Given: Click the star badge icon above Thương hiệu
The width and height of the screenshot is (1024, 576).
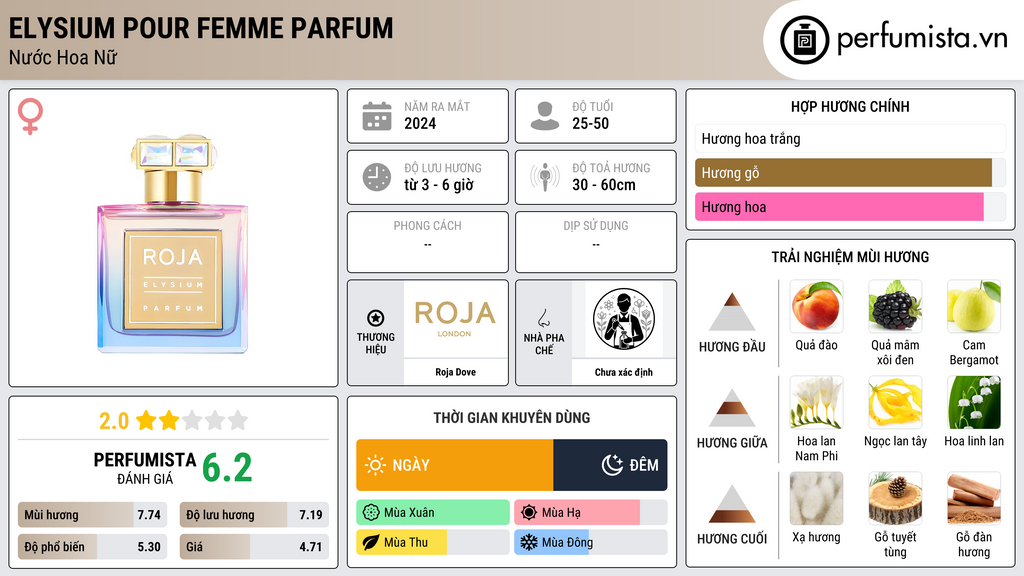Looking at the screenshot, I should pos(376,318).
